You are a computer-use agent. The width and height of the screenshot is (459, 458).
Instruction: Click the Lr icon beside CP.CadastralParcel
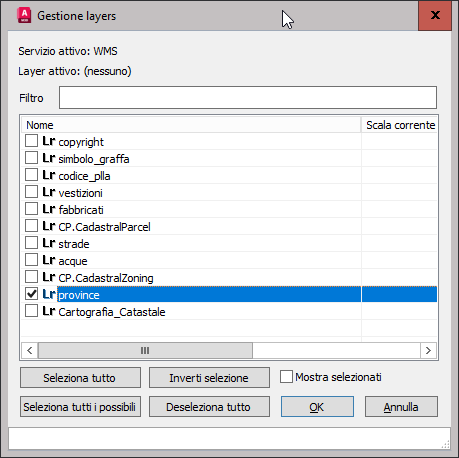(49, 226)
